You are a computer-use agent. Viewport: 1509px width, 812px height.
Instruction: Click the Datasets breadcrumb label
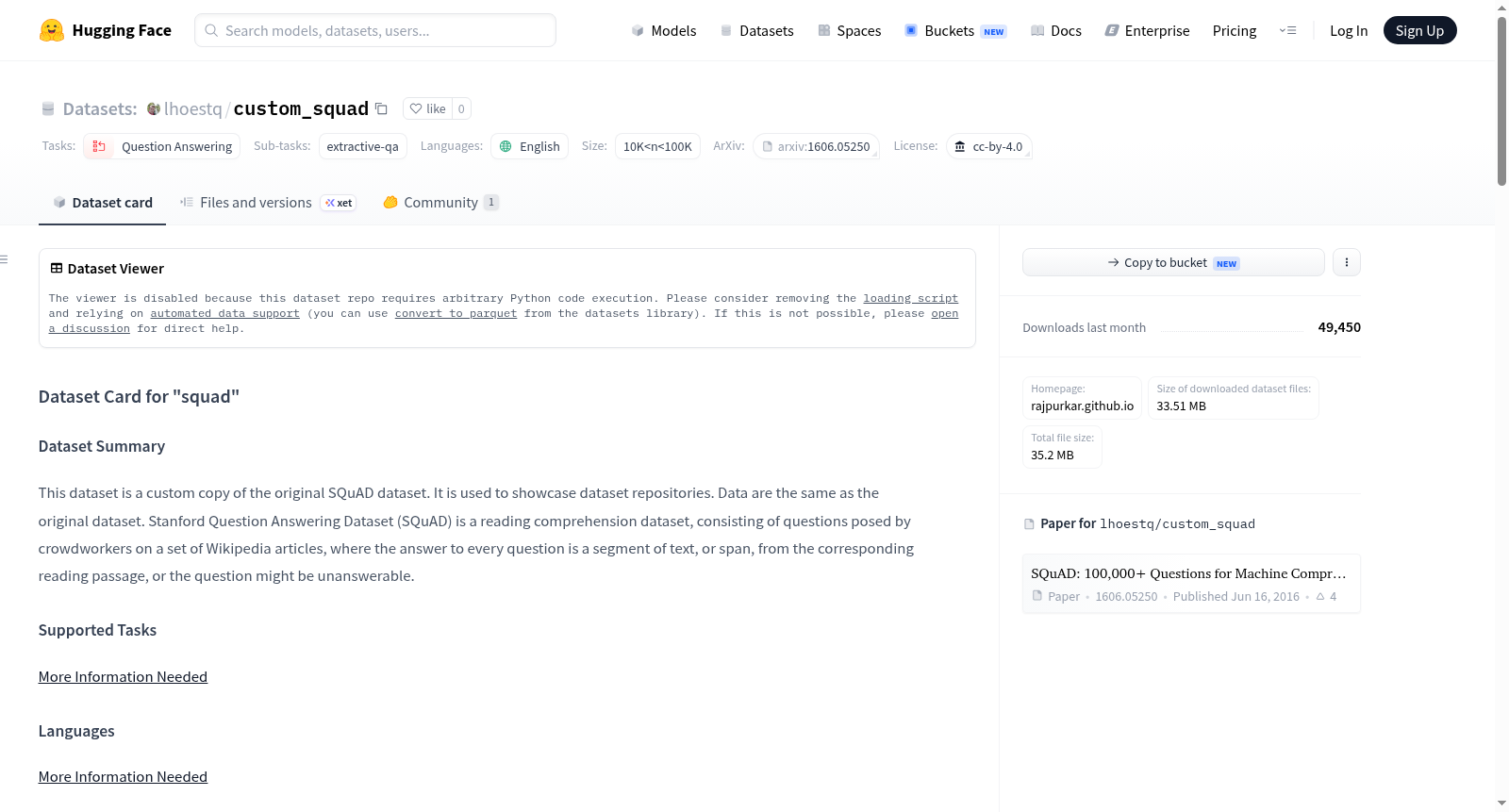[x=100, y=108]
